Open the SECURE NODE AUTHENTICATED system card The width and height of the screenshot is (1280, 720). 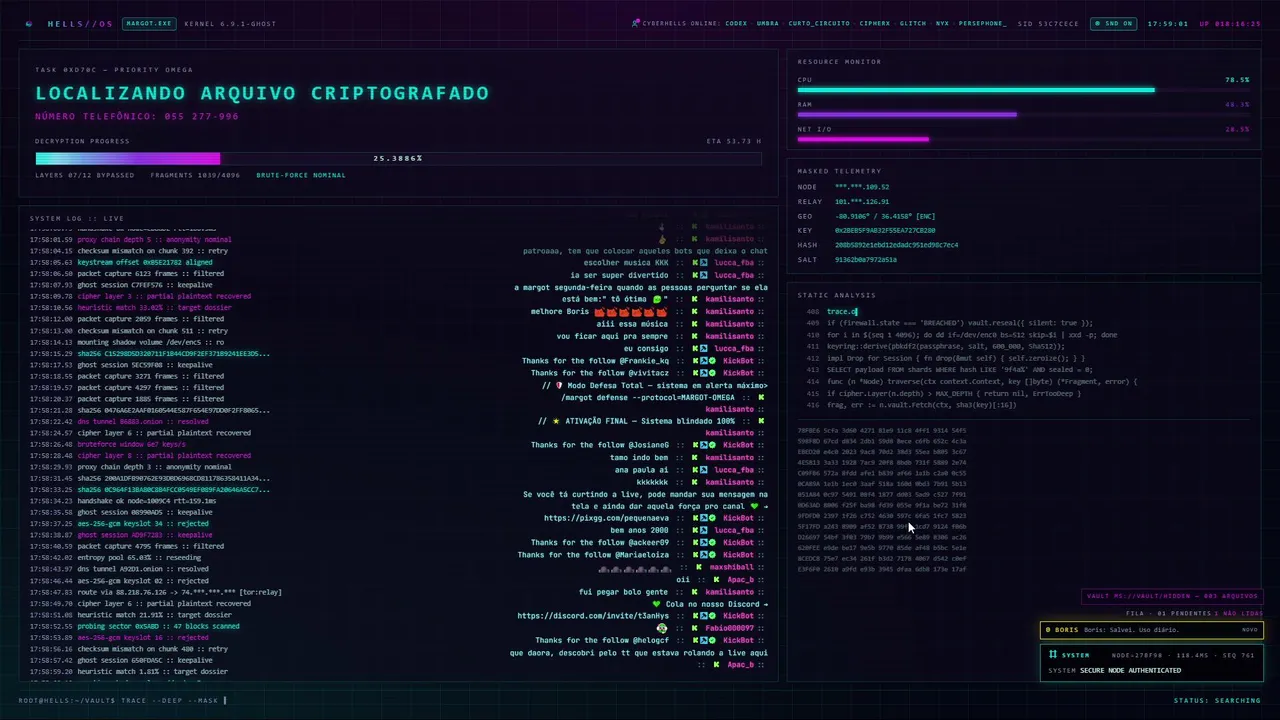[1151, 663]
